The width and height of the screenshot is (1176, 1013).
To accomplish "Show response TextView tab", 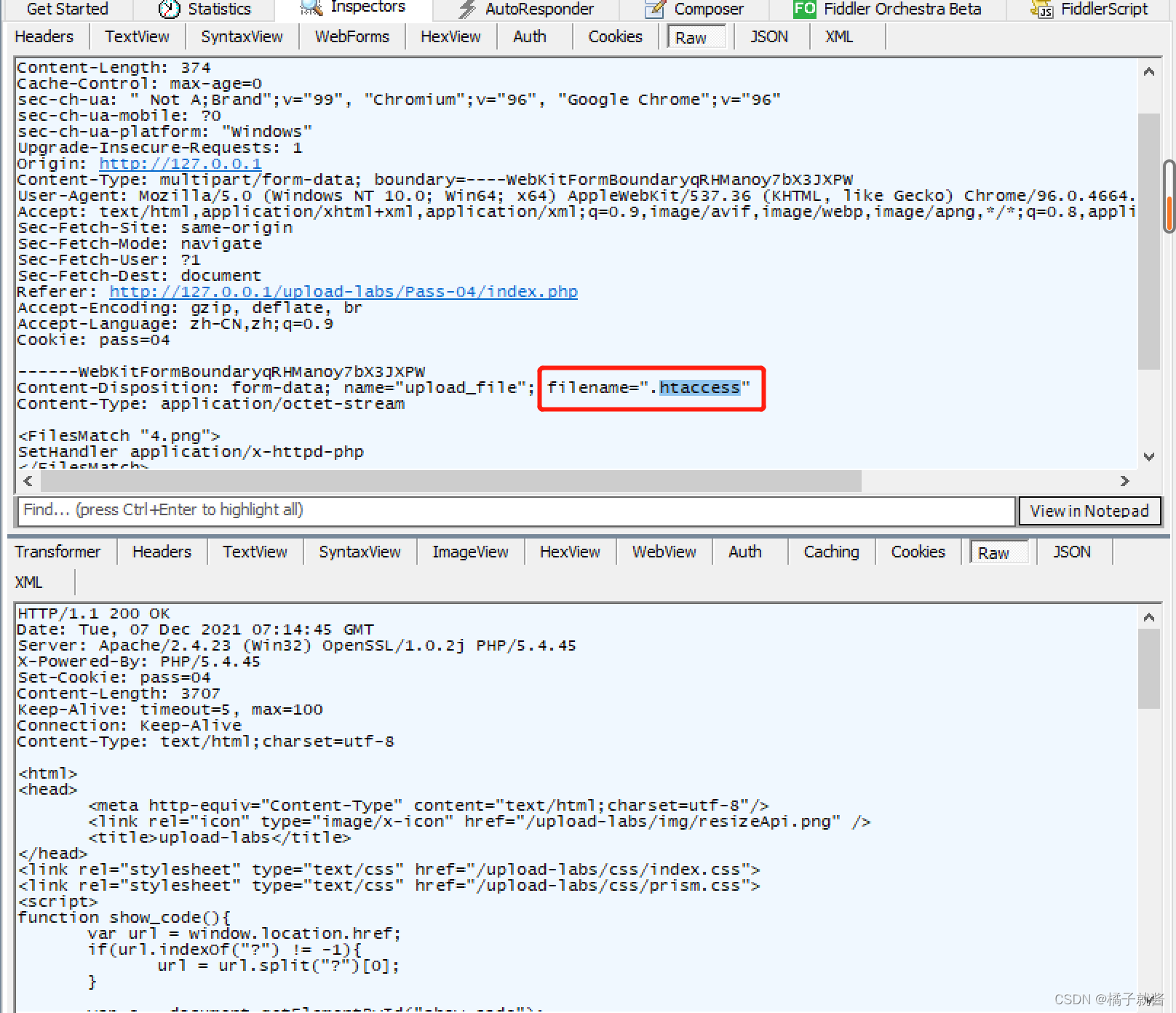I will coord(255,552).
